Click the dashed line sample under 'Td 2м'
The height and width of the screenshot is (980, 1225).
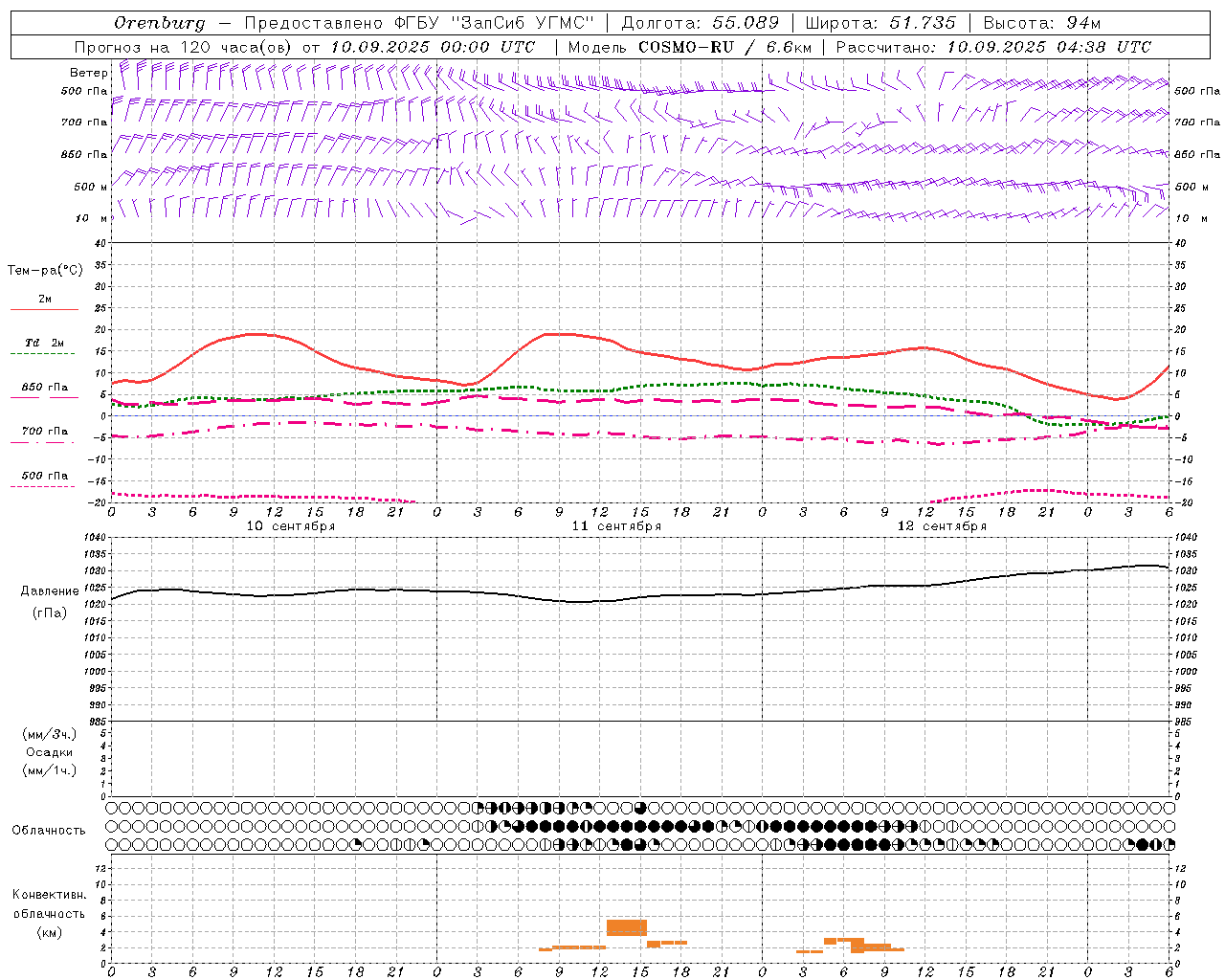coord(42,354)
